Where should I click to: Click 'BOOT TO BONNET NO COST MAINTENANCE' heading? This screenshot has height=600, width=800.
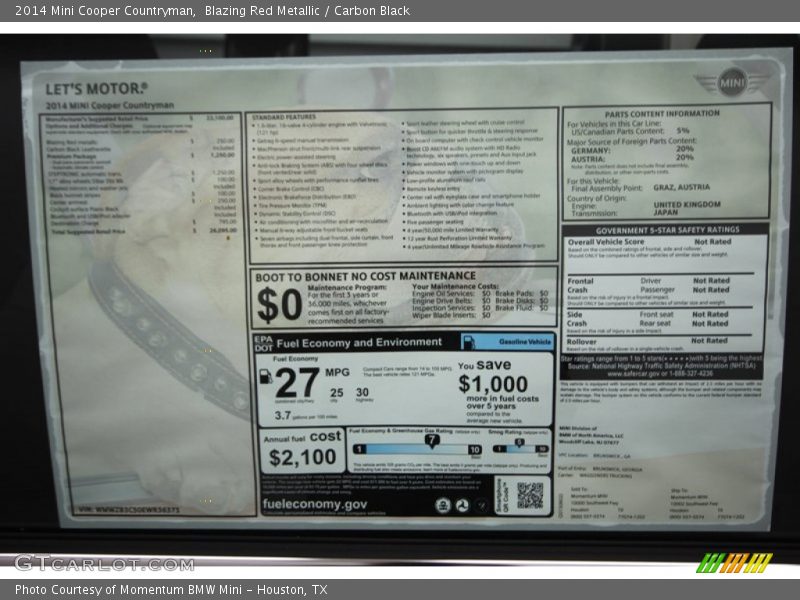pos(365,277)
